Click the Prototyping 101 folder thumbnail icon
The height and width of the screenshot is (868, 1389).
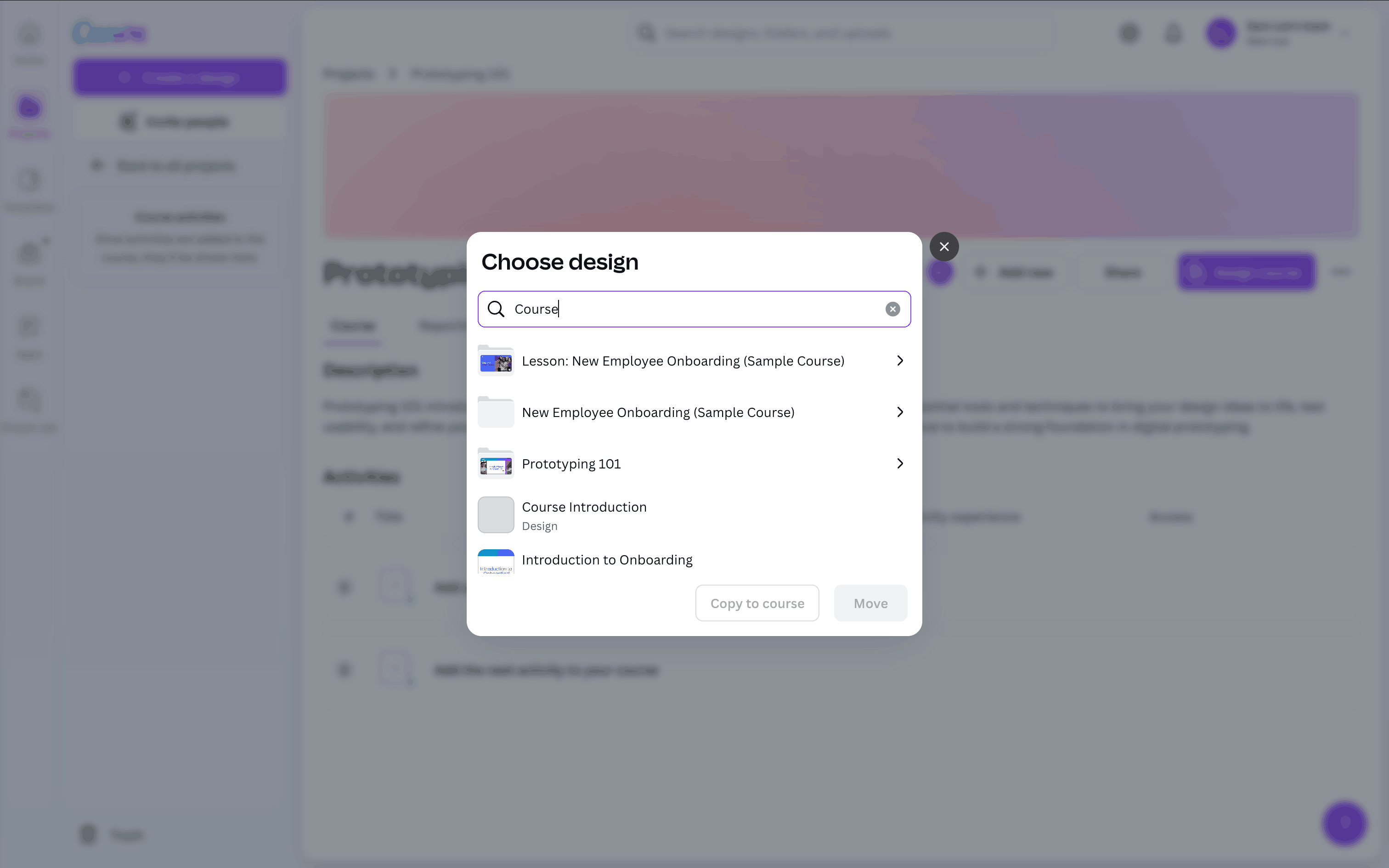coord(496,464)
